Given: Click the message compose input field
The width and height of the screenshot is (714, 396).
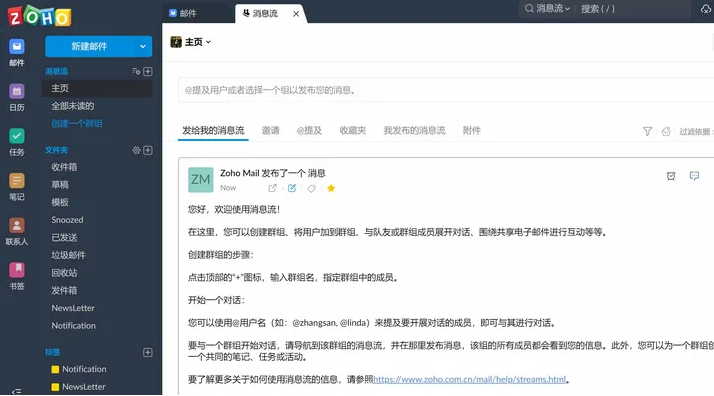Looking at the screenshot, I should click(x=446, y=90).
